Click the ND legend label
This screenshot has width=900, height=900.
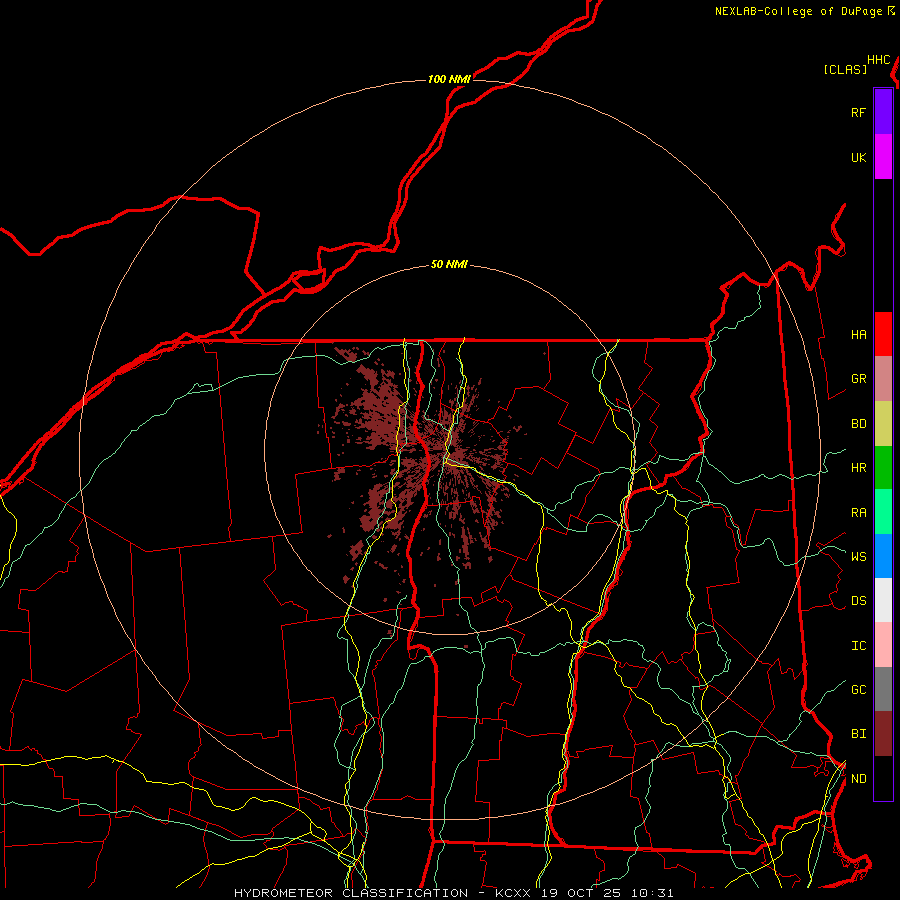858,779
